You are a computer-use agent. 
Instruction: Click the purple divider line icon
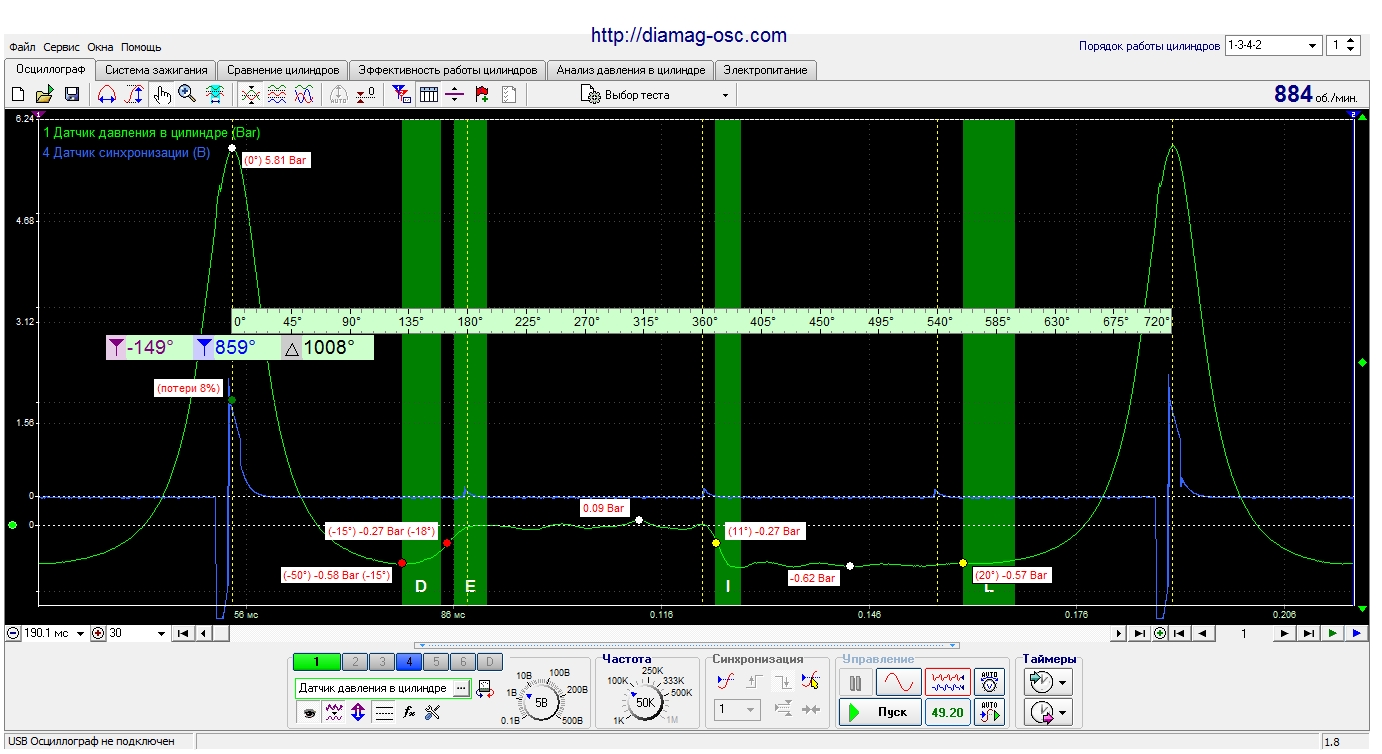[455, 95]
